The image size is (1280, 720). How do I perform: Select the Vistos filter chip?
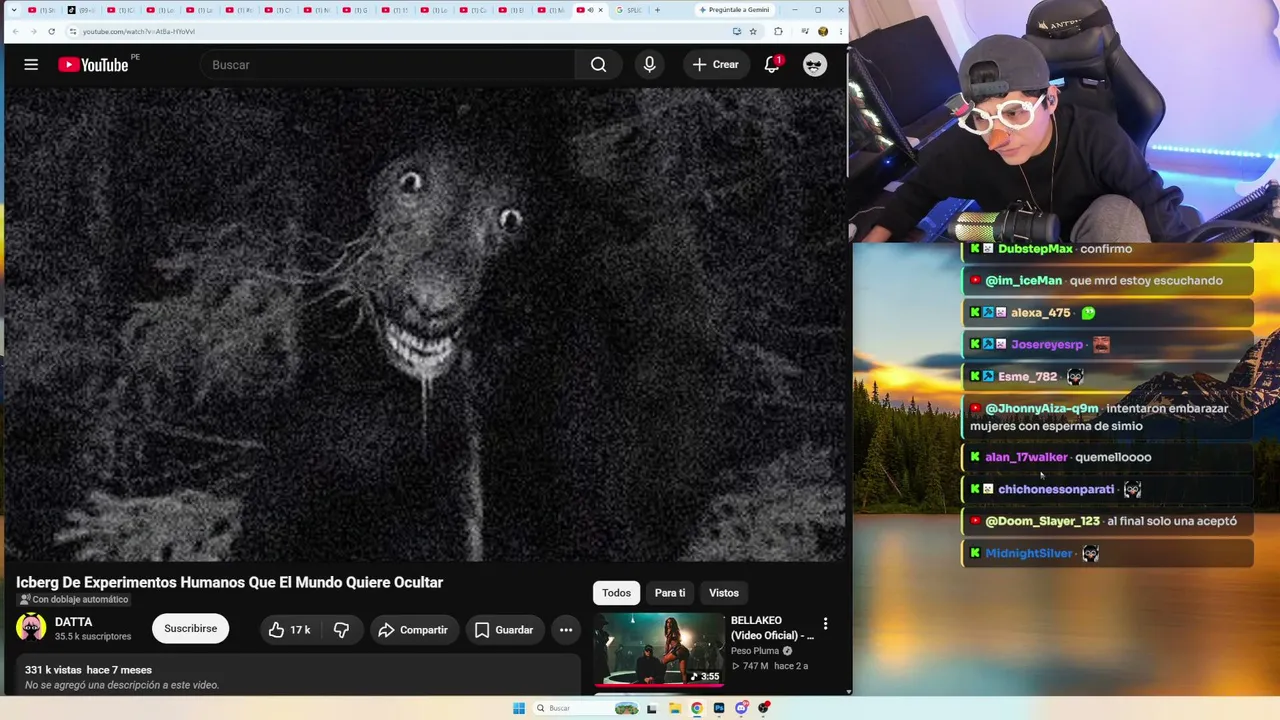pos(724,593)
